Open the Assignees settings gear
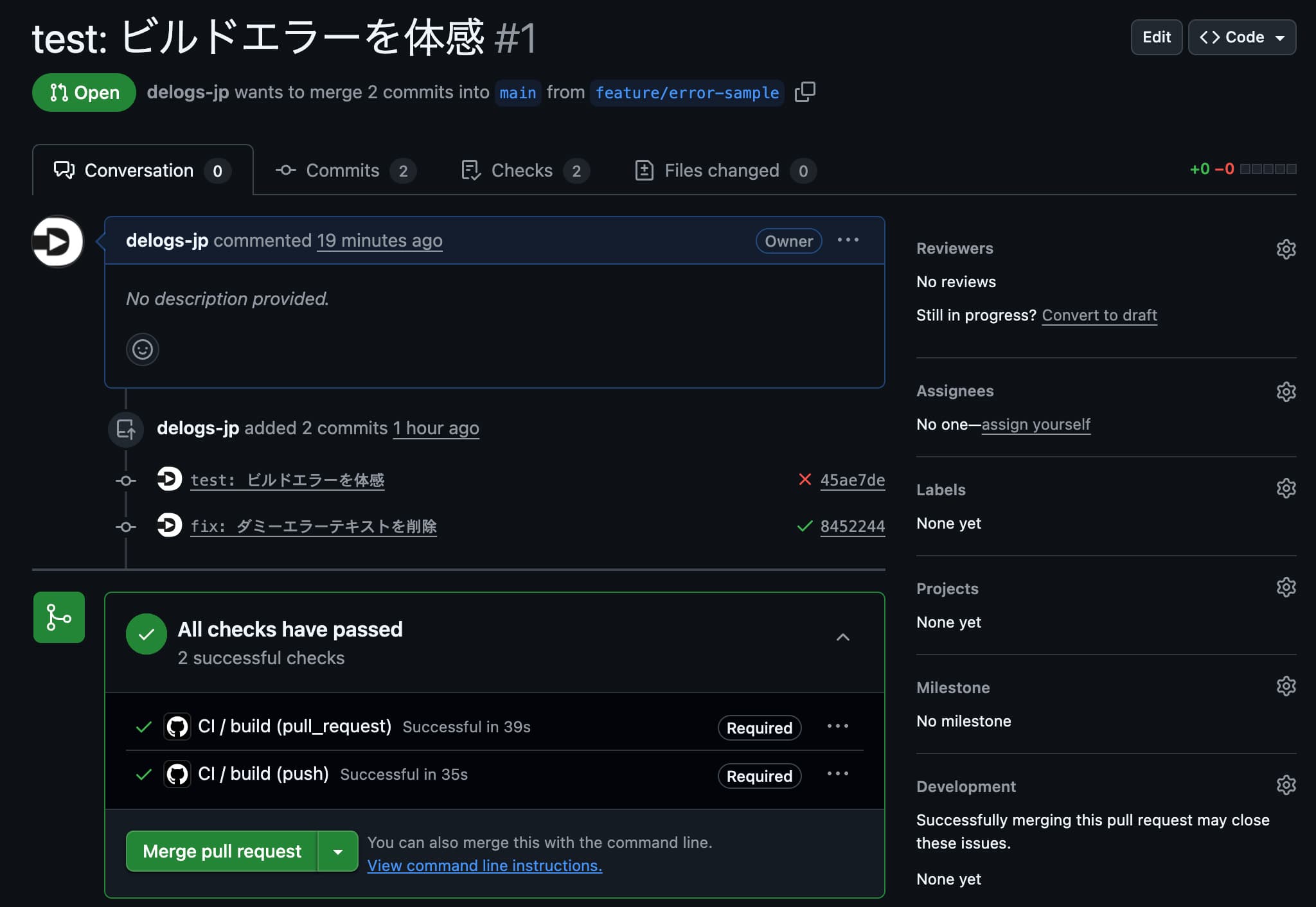Image resolution: width=1316 pixels, height=907 pixels. point(1286,392)
